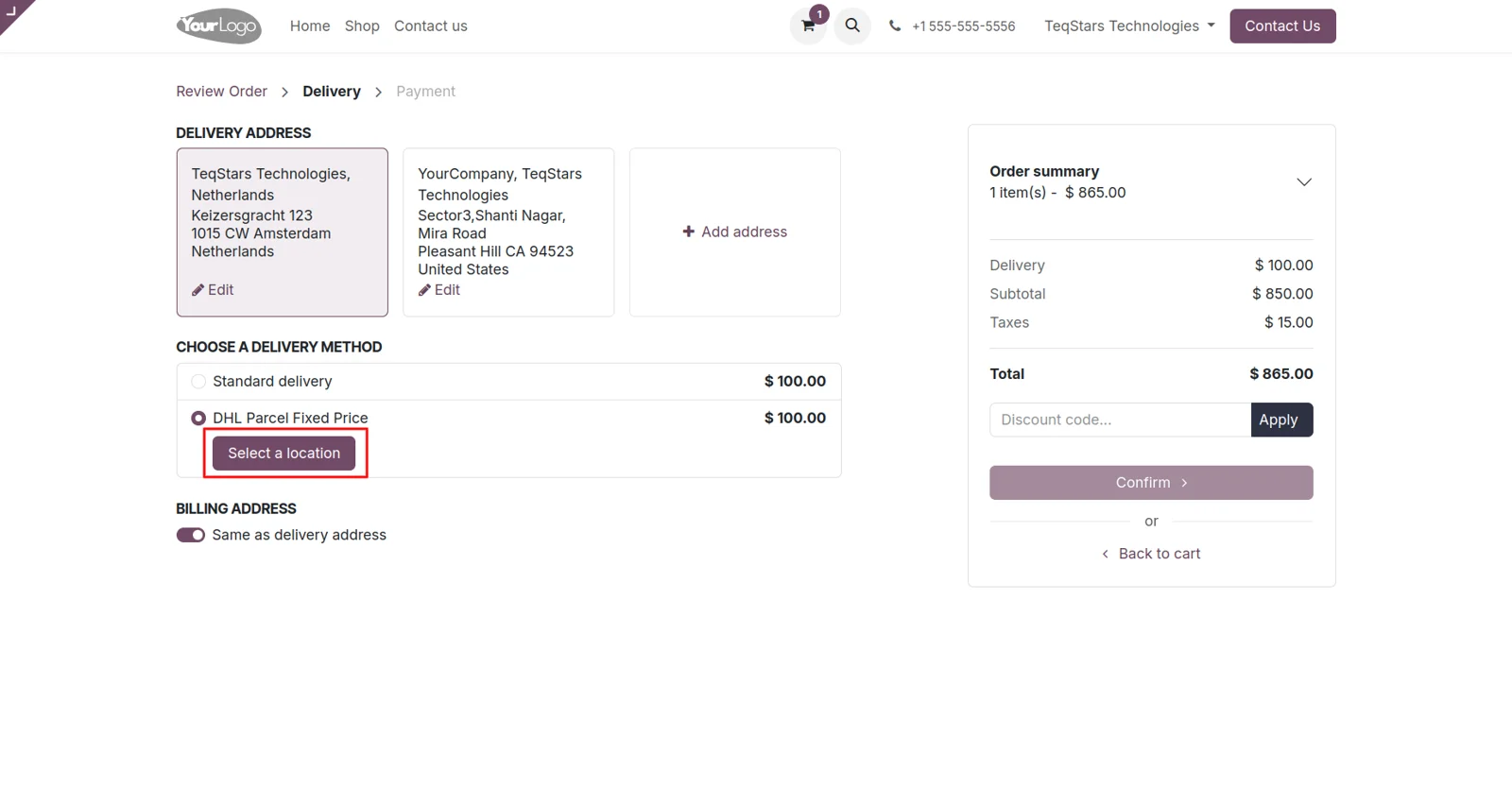The image size is (1512, 789).
Task: Click the CHOOSE A DELIVERY METHOD heading
Action: pos(279,347)
